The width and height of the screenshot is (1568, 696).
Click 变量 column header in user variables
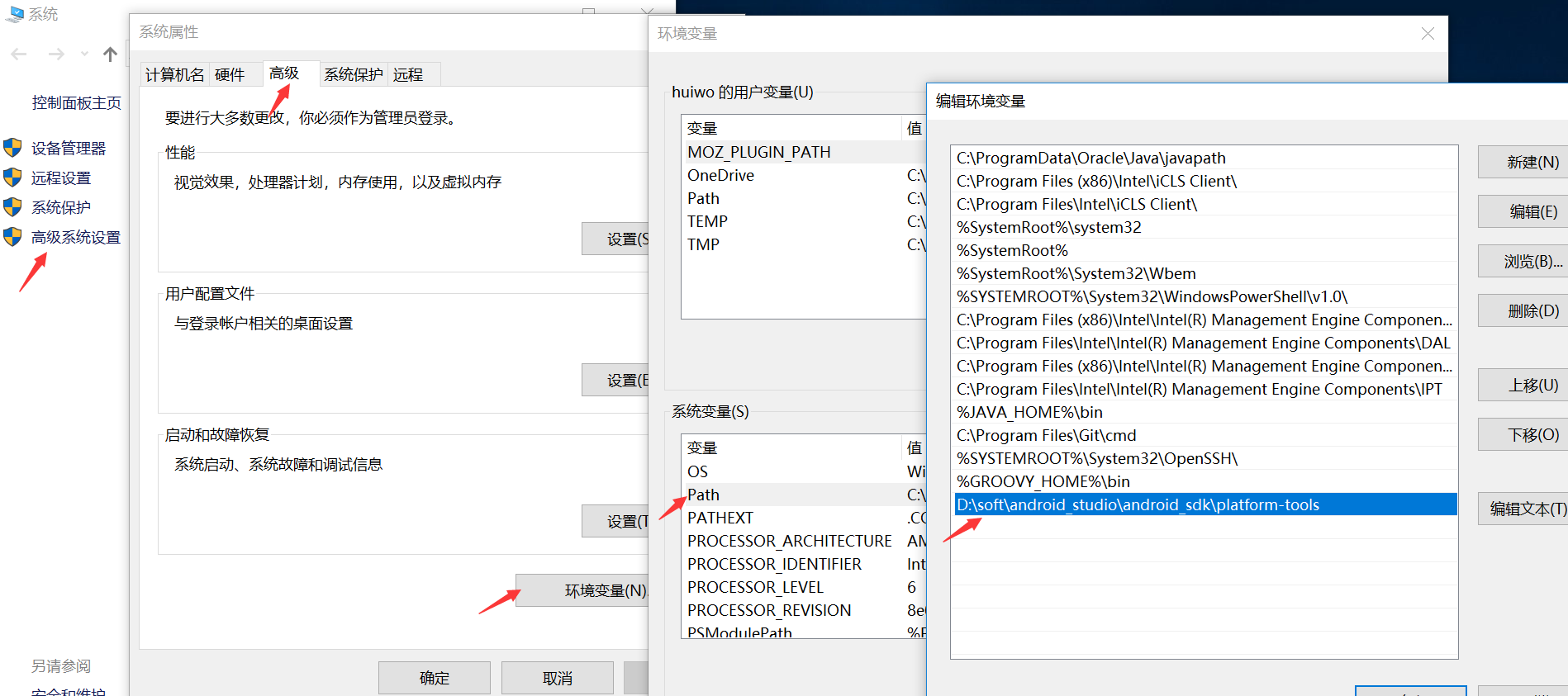coord(791,128)
